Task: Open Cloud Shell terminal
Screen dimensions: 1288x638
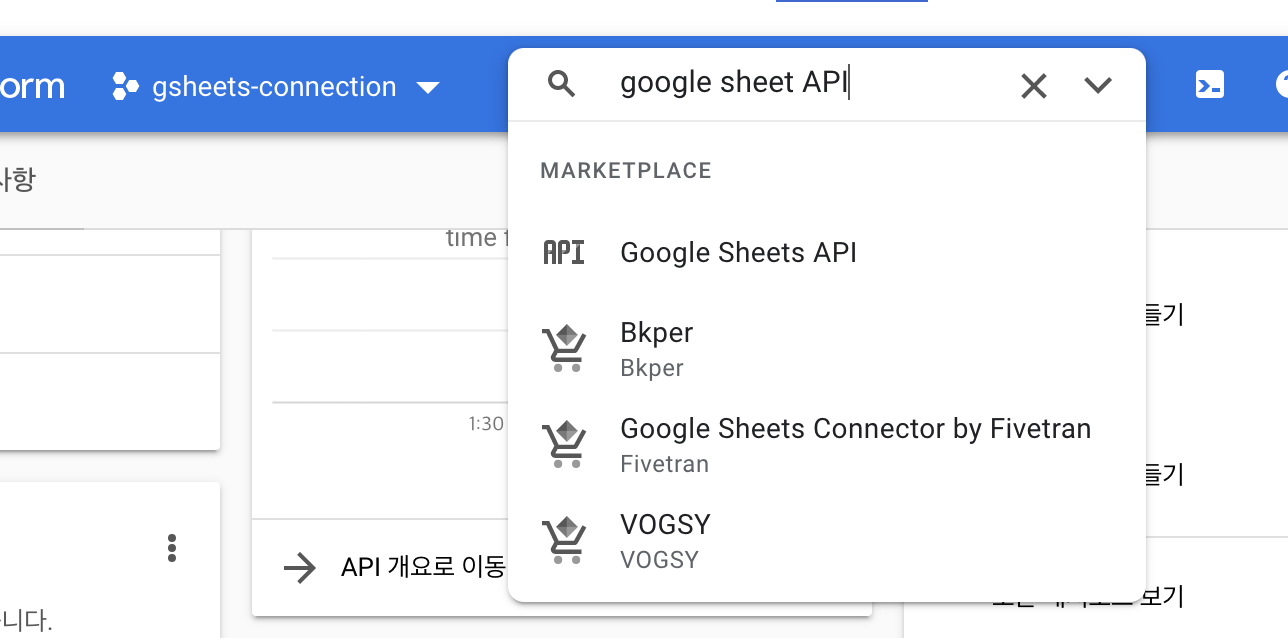Action: pyautogui.click(x=1210, y=86)
